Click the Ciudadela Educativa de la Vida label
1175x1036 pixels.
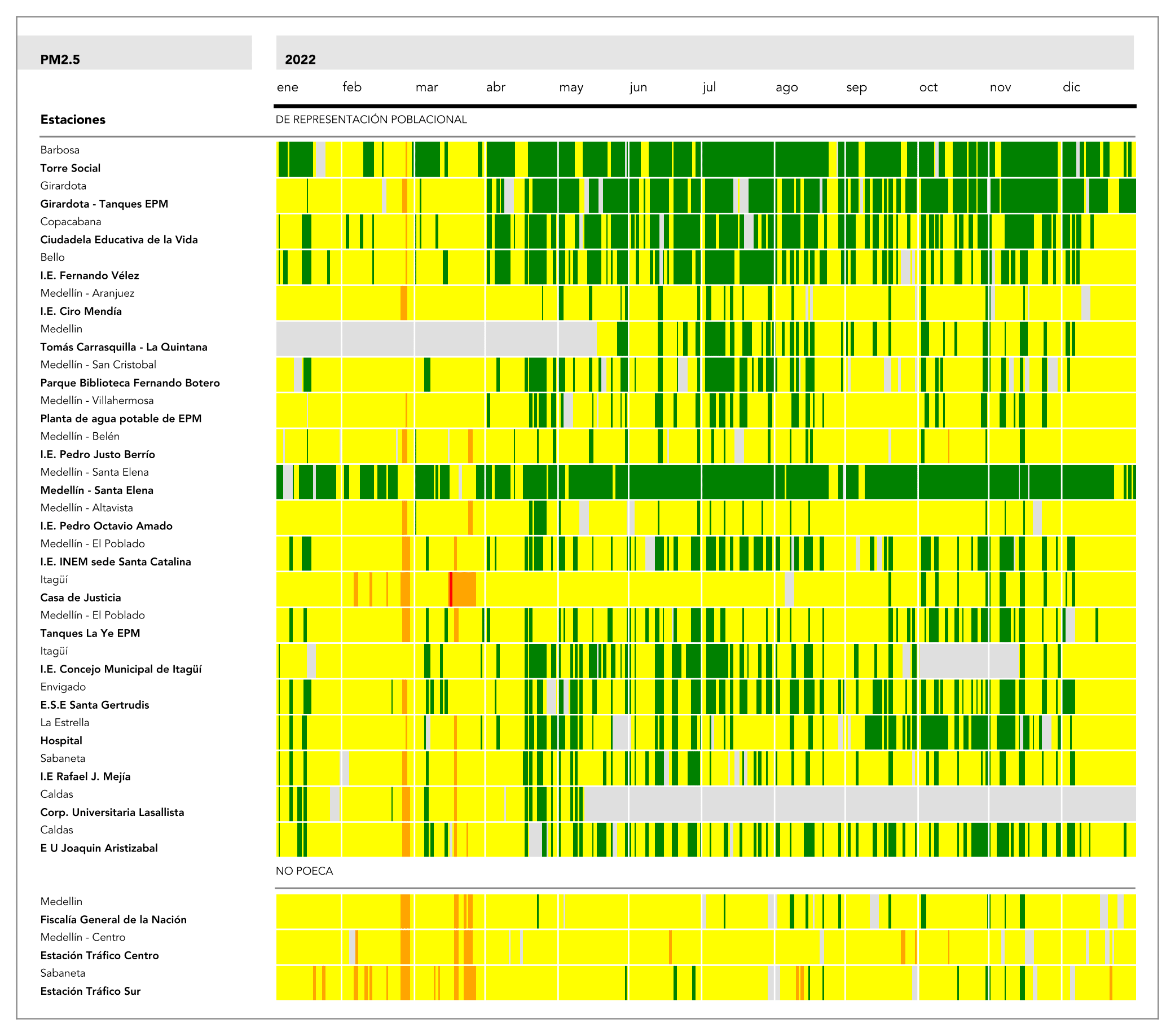119,240
